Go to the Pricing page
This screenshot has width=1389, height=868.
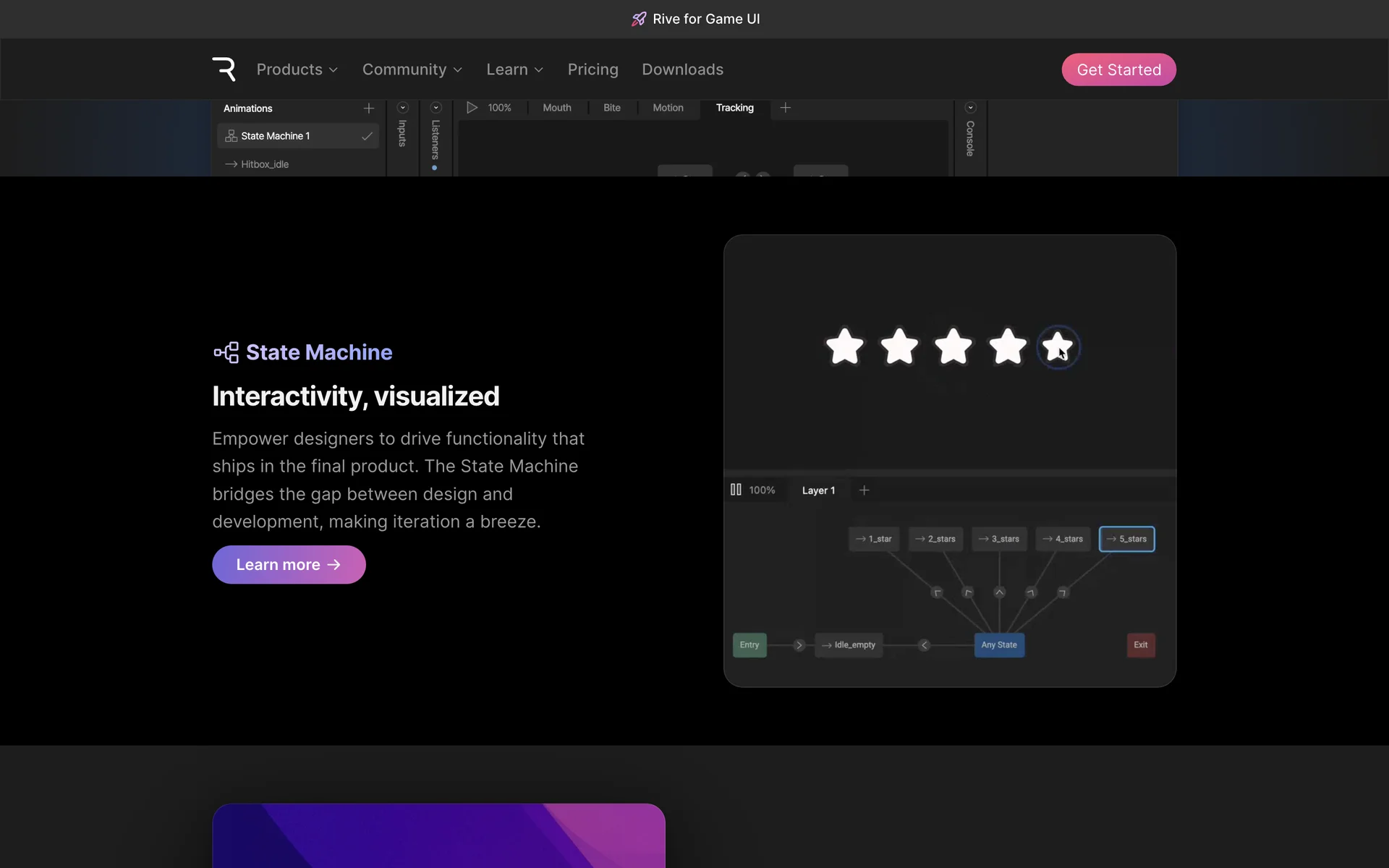coord(592,69)
